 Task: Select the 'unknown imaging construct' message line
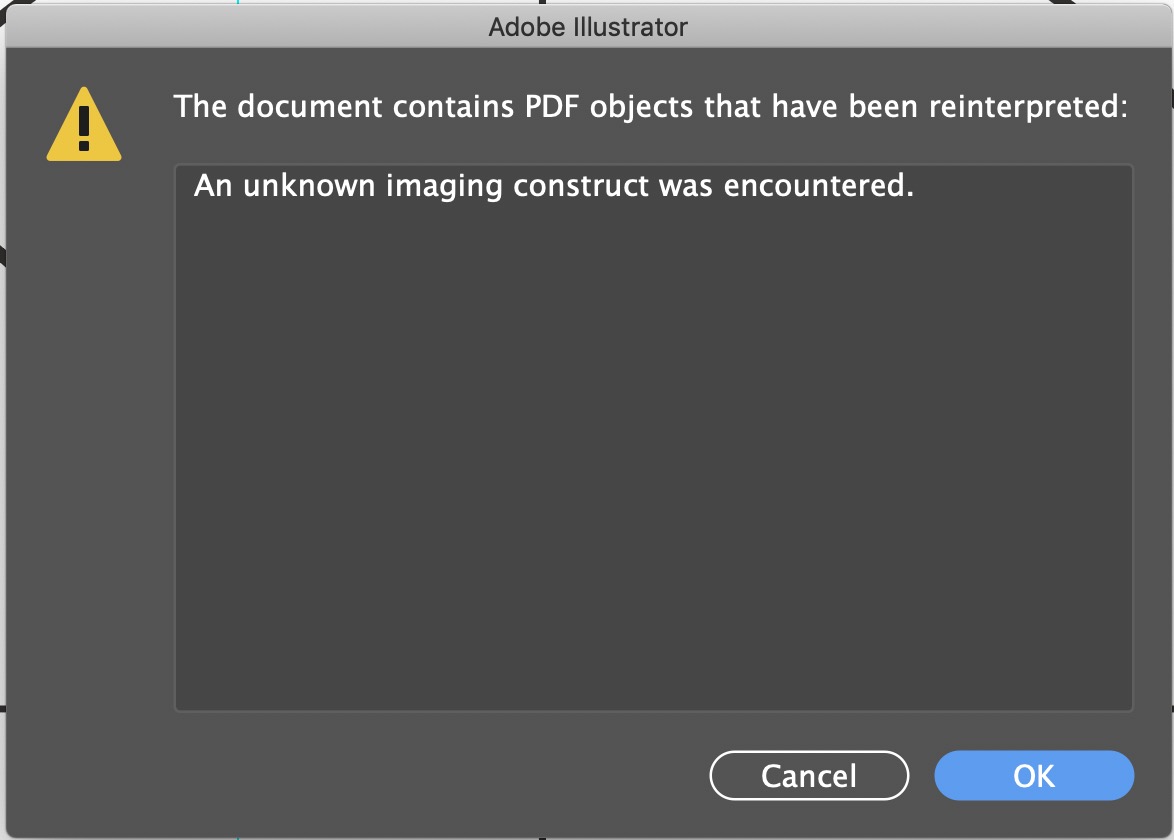click(554, 185)
